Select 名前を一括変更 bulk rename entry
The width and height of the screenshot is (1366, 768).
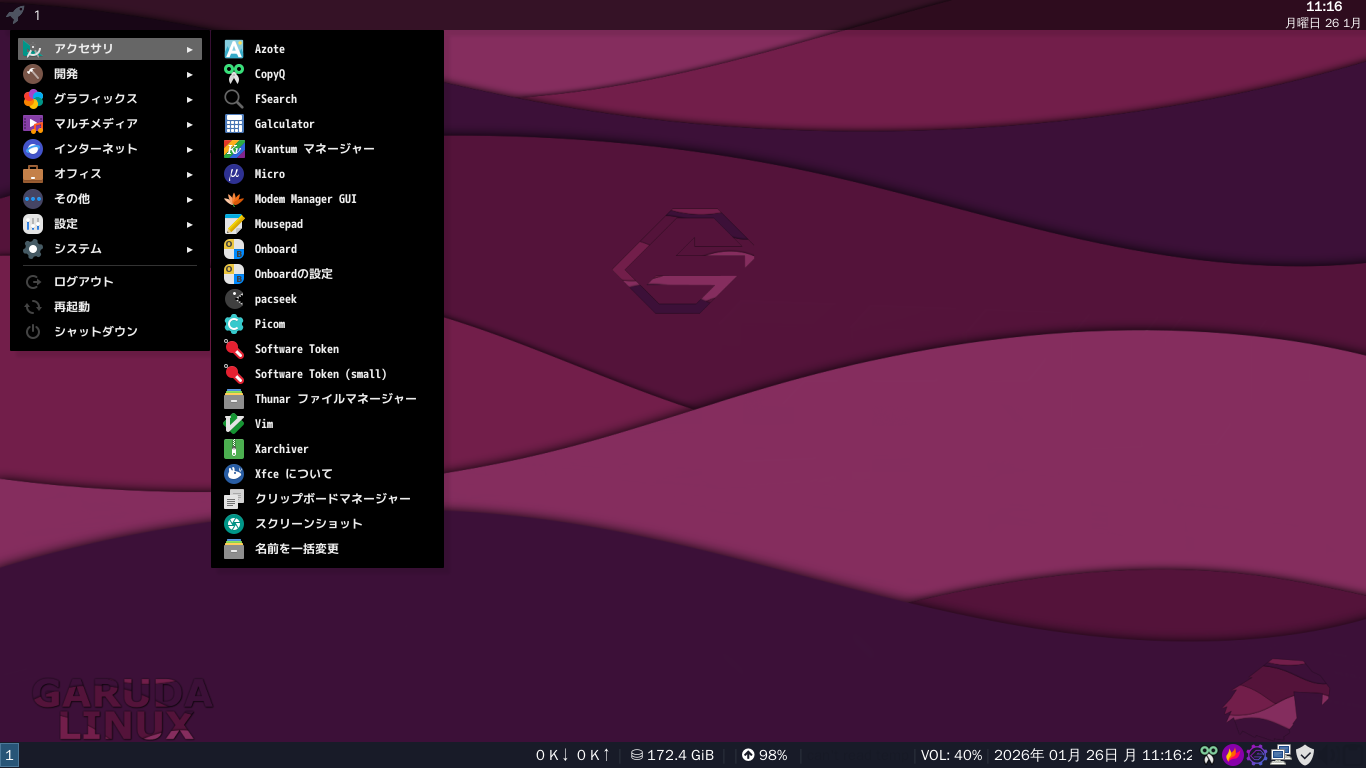(327, 549)
